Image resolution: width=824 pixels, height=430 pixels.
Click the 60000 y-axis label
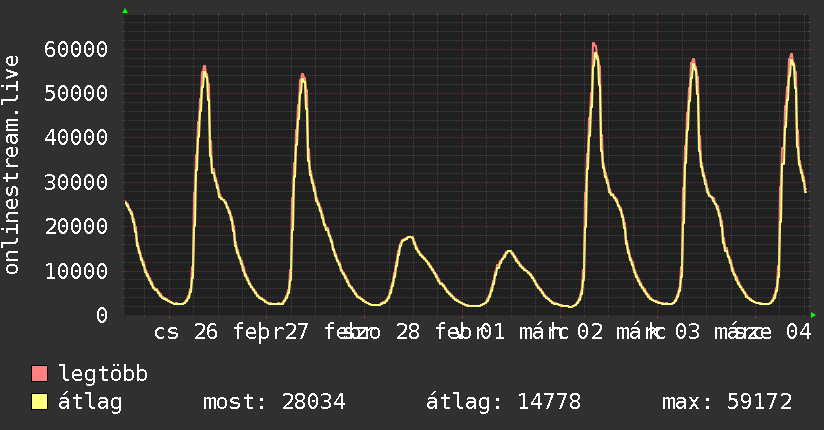76,49
